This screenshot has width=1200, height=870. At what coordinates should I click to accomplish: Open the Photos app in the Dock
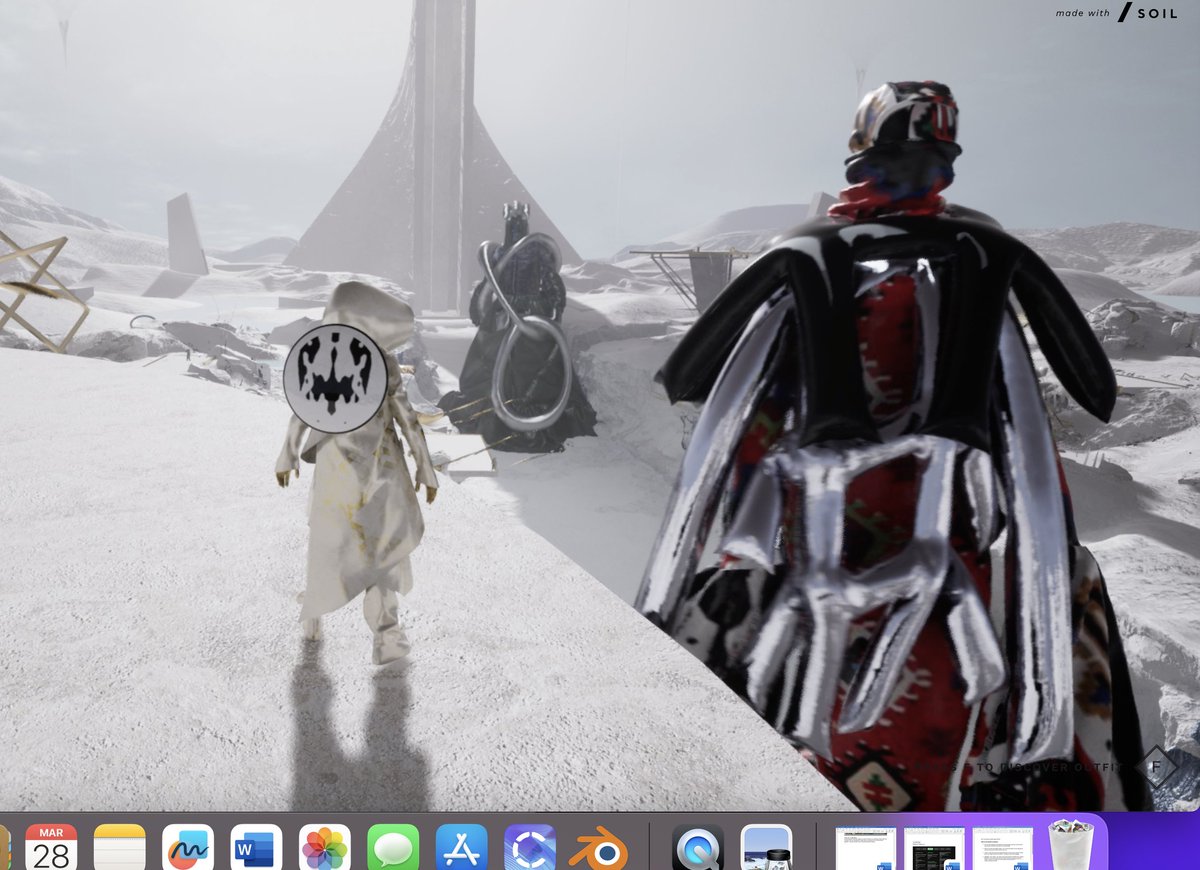[325, 848]
